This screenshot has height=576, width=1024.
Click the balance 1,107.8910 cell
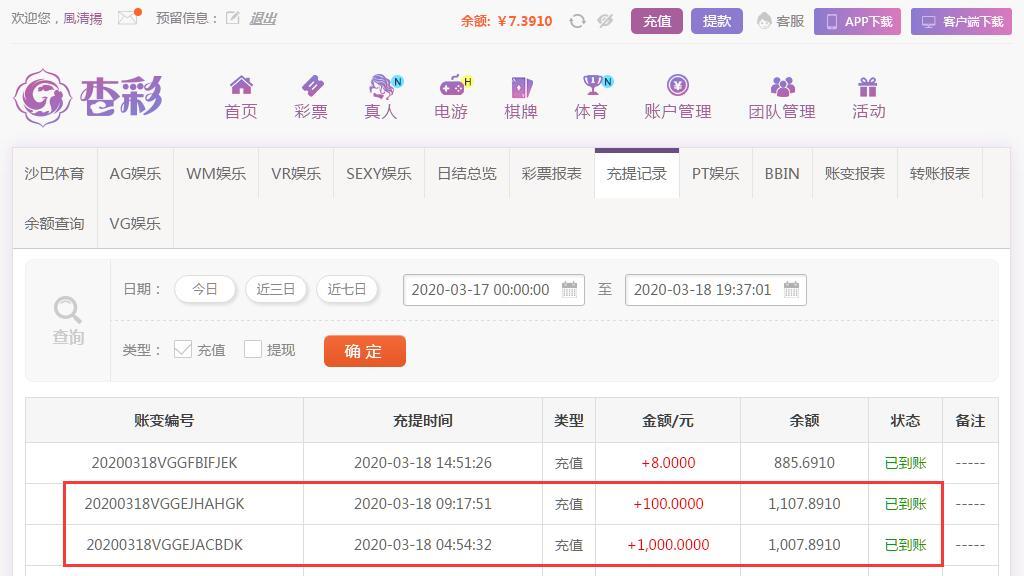point(804,504)
